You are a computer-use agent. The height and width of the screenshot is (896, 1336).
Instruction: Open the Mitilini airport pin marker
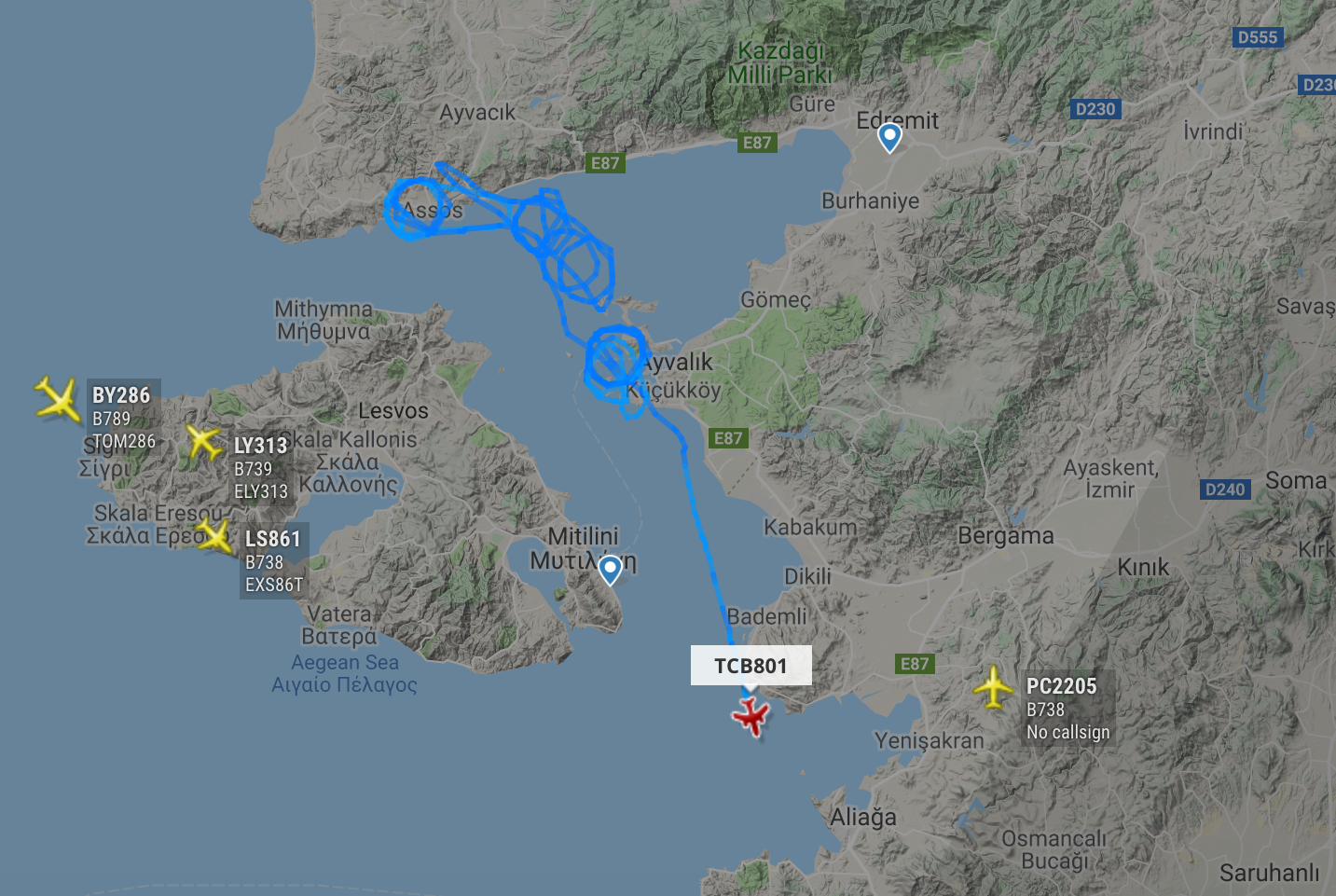[610, 570]
